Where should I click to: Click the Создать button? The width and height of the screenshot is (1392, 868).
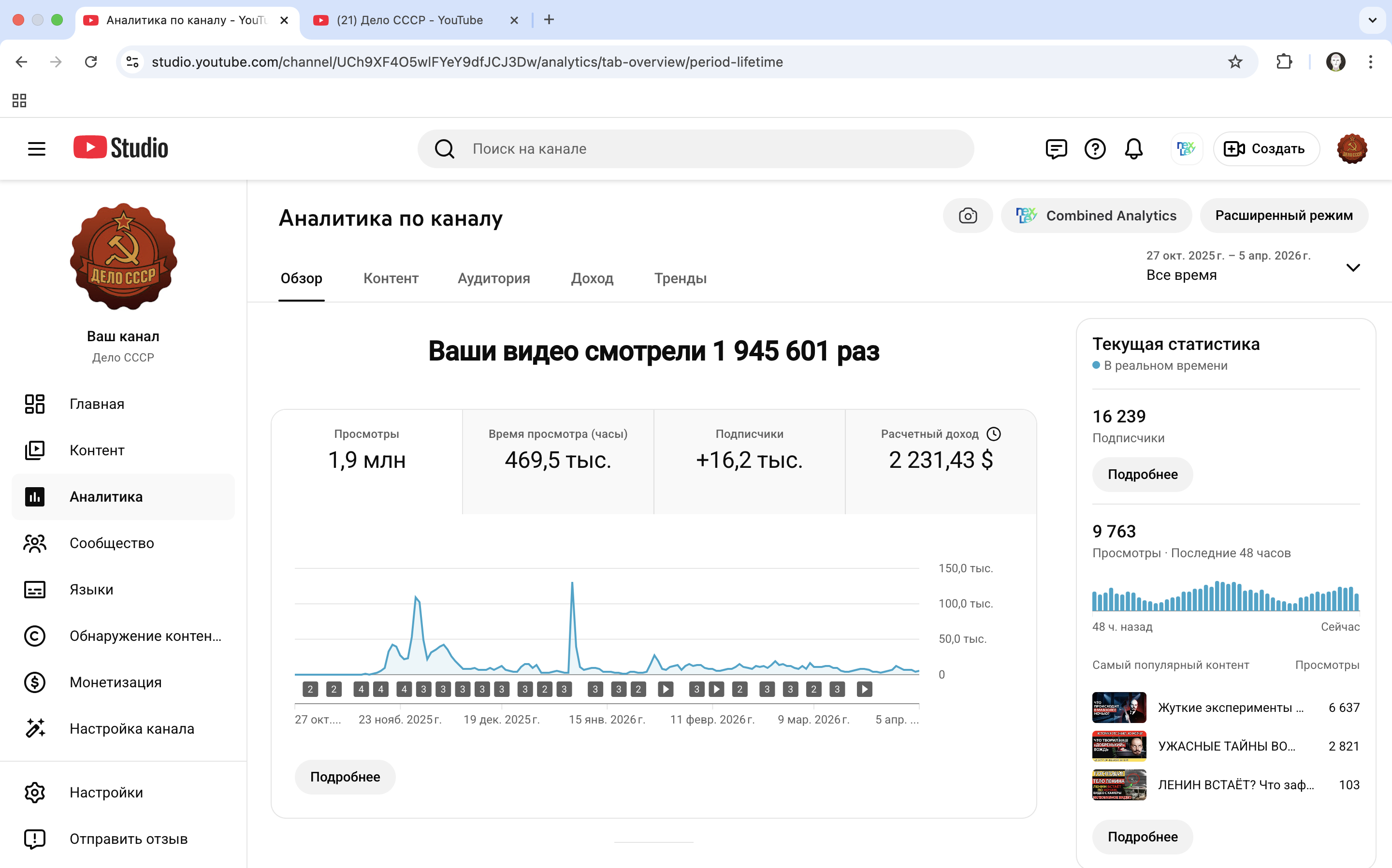[x=1266, y=149]
